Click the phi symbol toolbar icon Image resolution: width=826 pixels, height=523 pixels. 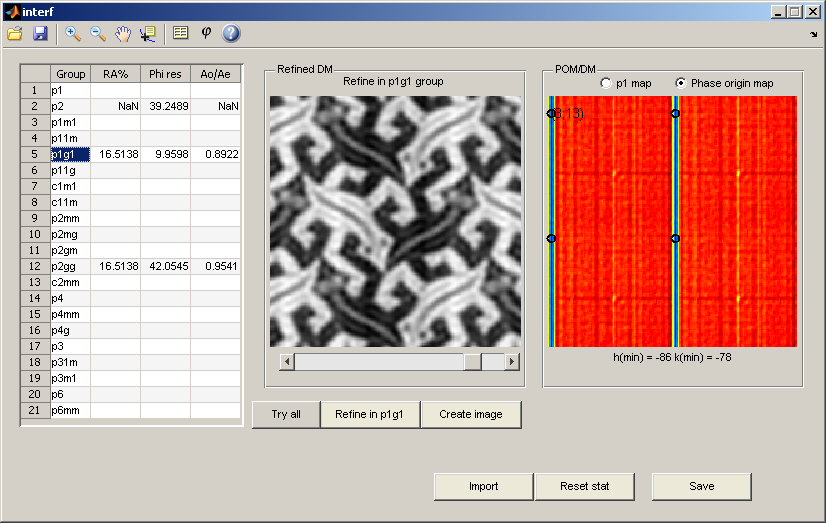(206, 33)
